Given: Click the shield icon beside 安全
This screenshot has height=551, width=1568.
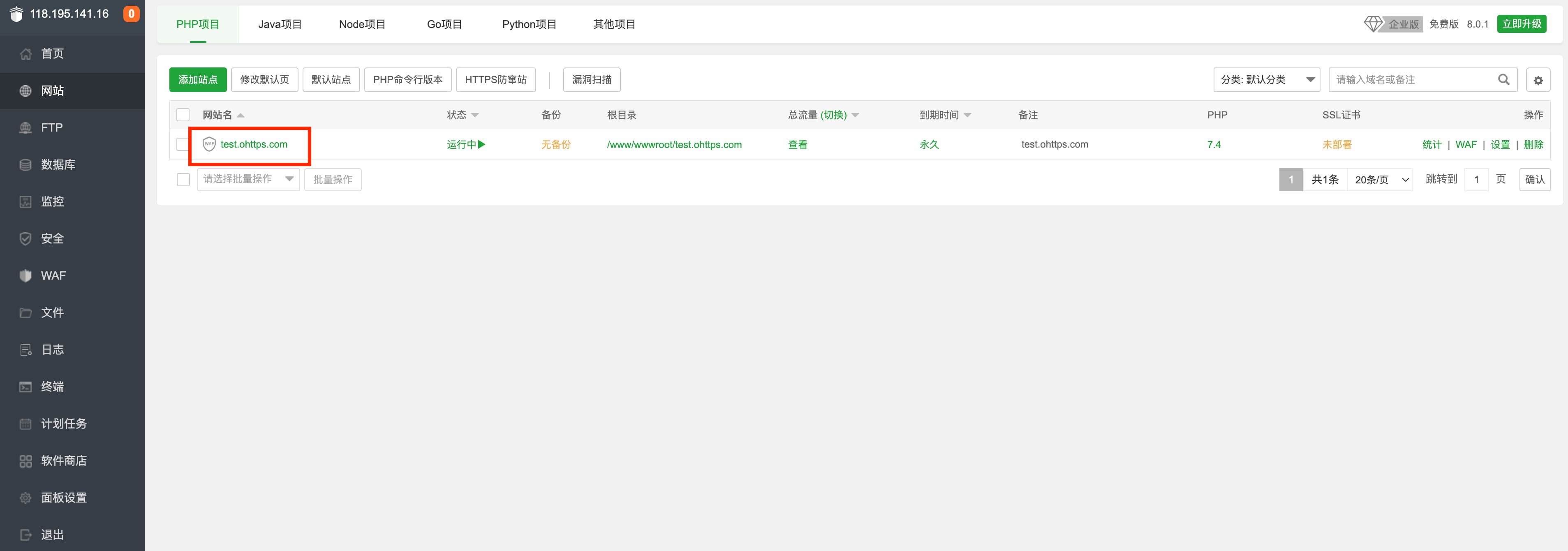Looking at the screenshot, I should [25, 238].
